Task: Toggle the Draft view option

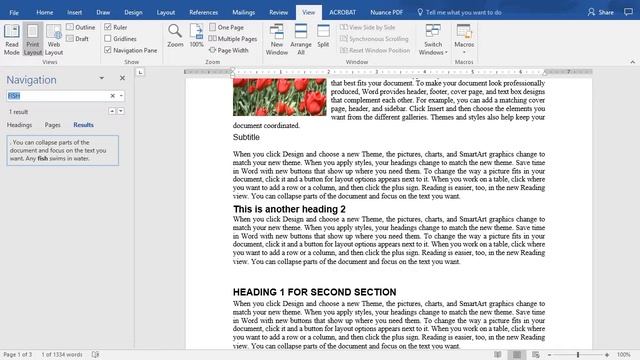Action: pyautogui.click(x=78, y=39)
